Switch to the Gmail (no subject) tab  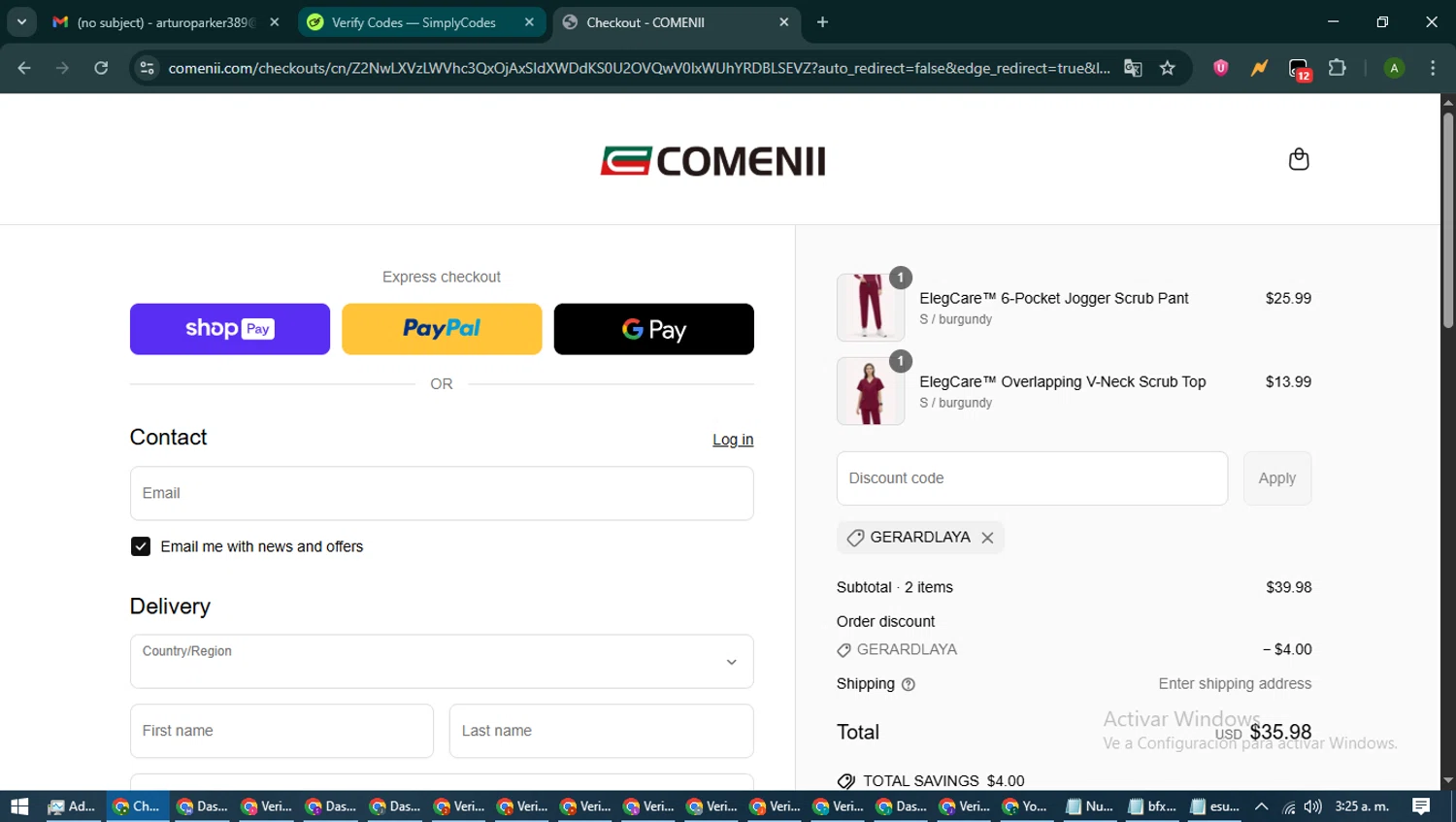pos(165,22)
